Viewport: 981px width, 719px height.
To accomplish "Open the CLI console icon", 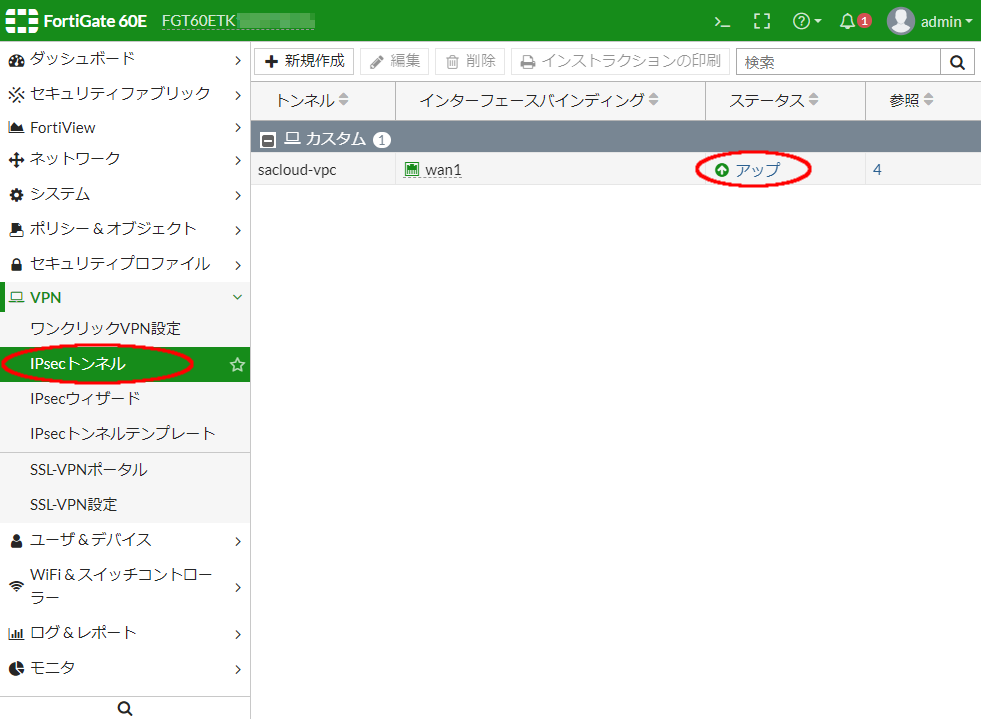I will pyautogui.click(x=722, y=20).
